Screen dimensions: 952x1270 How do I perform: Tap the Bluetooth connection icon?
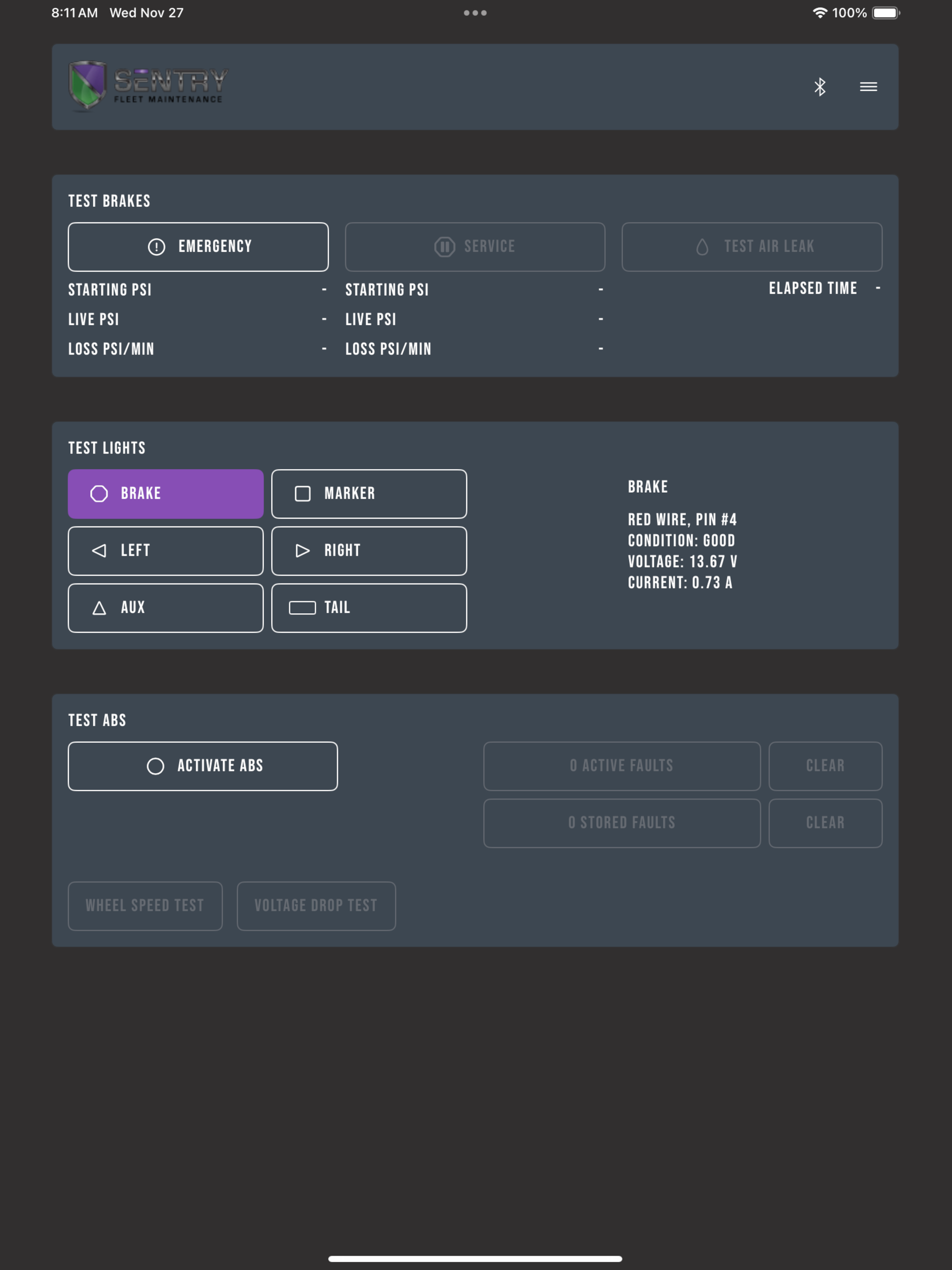point(820,86)
